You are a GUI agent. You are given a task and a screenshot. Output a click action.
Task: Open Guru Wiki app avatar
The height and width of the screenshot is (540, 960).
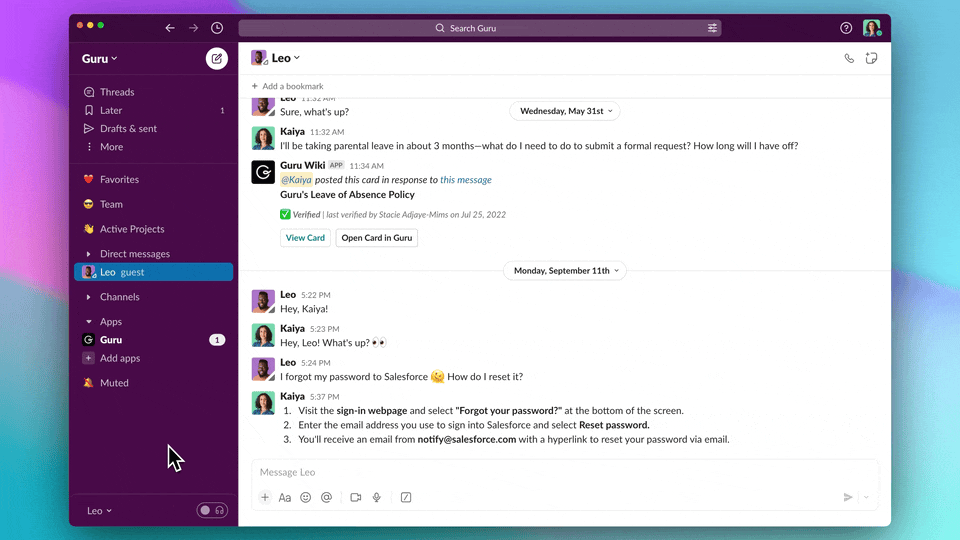[x=263, y=172]
